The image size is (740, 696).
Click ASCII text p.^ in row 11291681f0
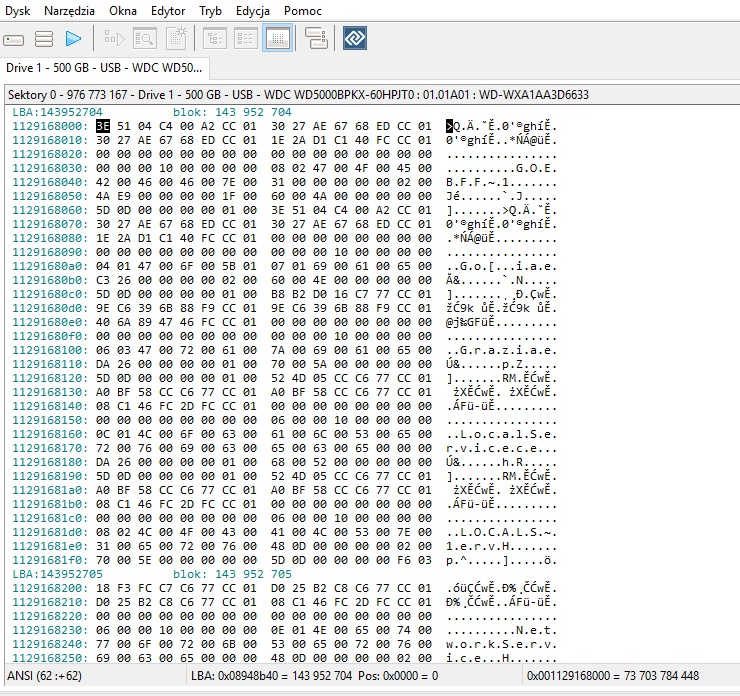[456, 561]
